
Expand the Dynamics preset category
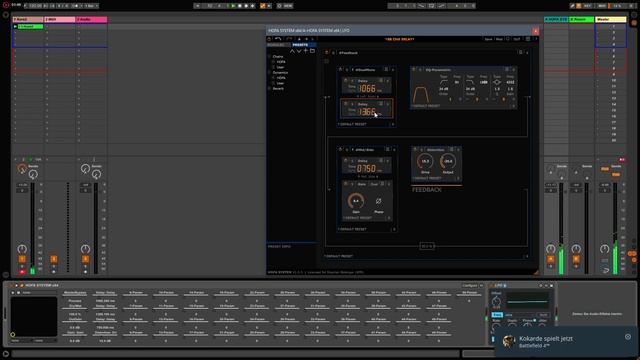click(x=280, y=73)
